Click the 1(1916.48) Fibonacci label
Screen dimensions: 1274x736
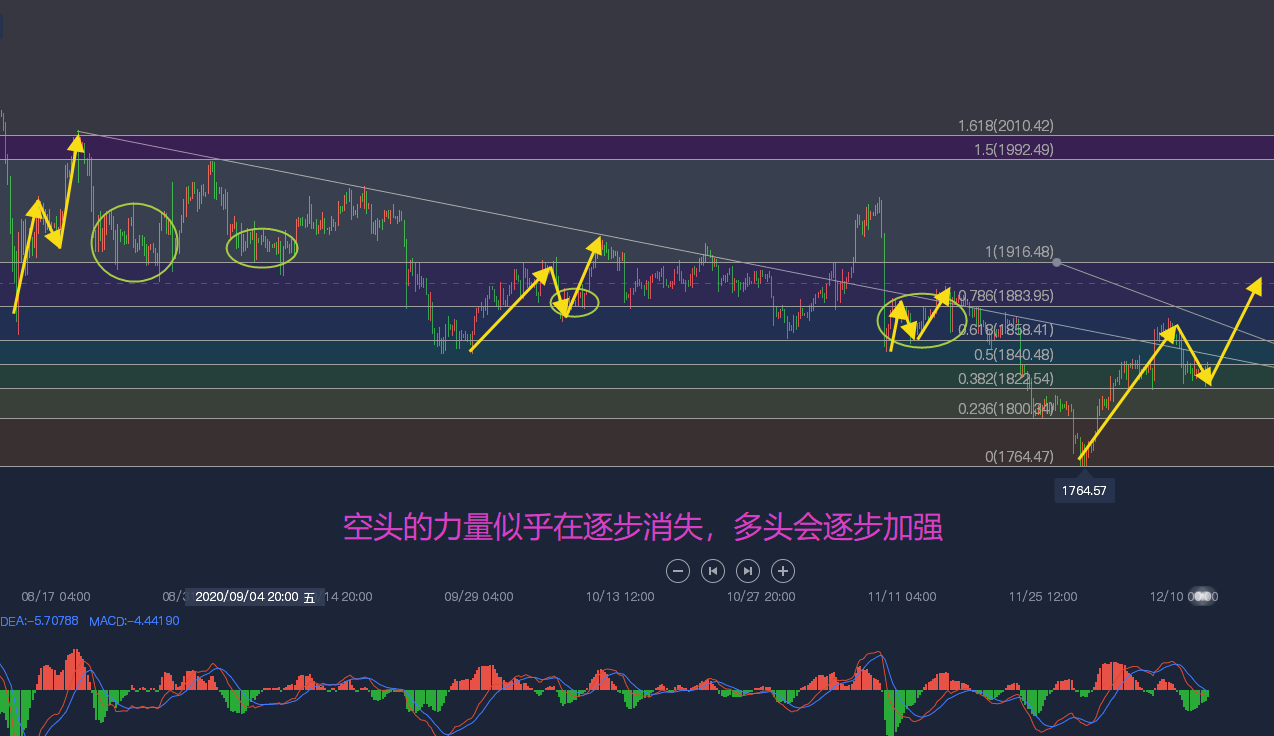1019,252
